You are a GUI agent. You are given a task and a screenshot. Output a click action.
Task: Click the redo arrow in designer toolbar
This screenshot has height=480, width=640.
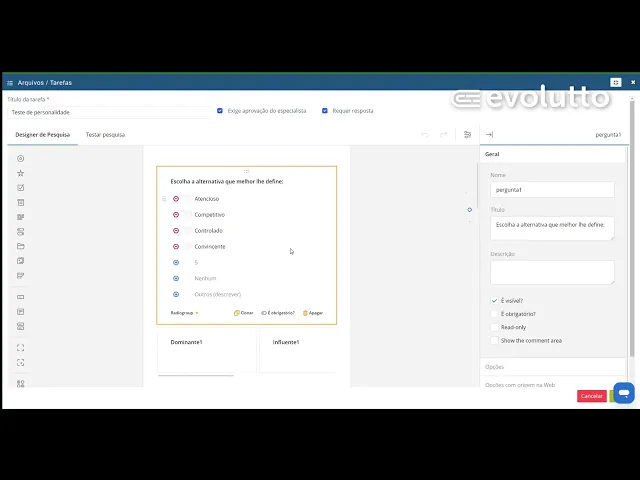click(443, 135)
